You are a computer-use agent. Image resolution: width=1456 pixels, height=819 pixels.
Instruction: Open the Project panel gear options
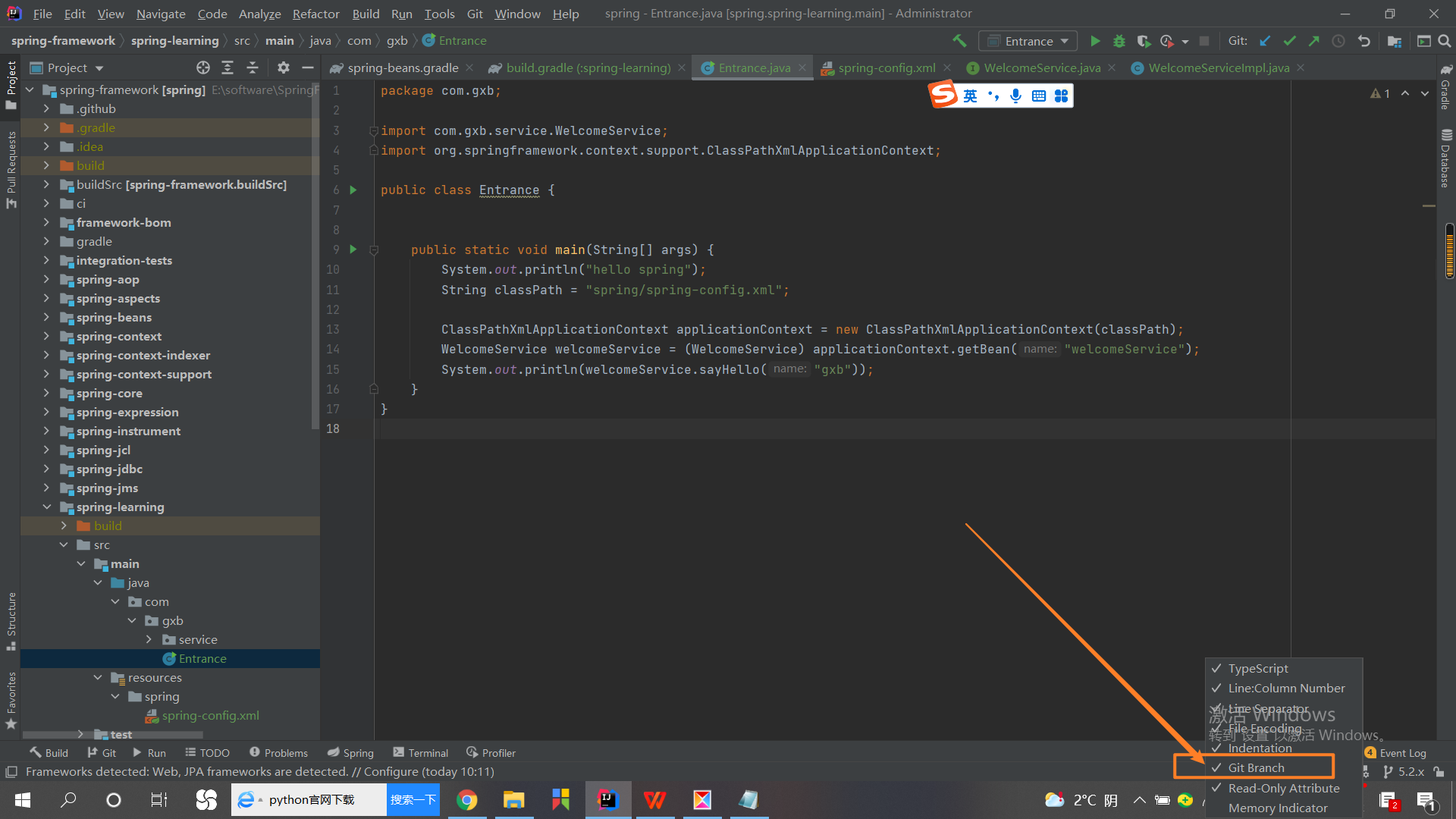pyautogui.click(x=284, y=68)
